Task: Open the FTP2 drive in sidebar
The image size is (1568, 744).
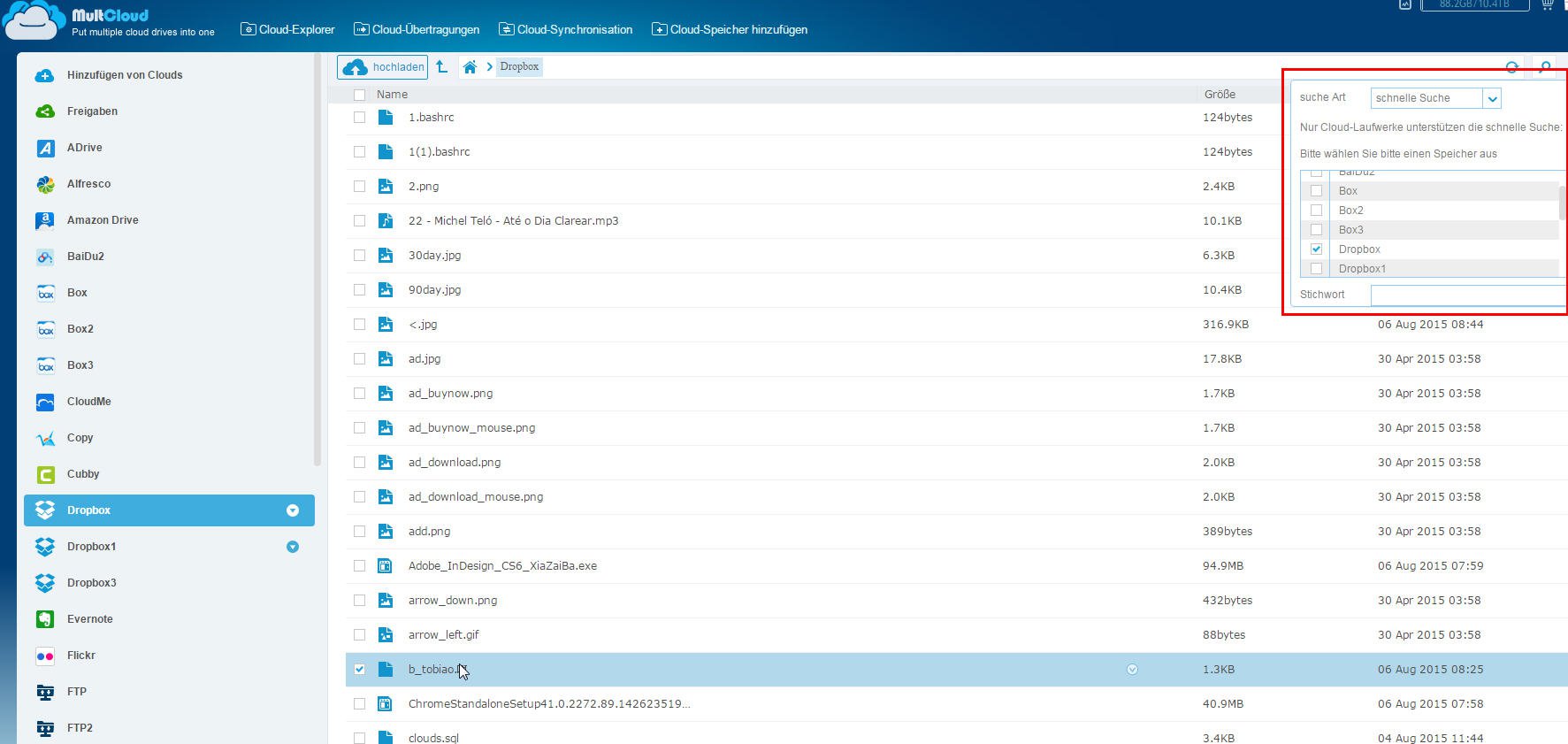Action: point(80,728)
